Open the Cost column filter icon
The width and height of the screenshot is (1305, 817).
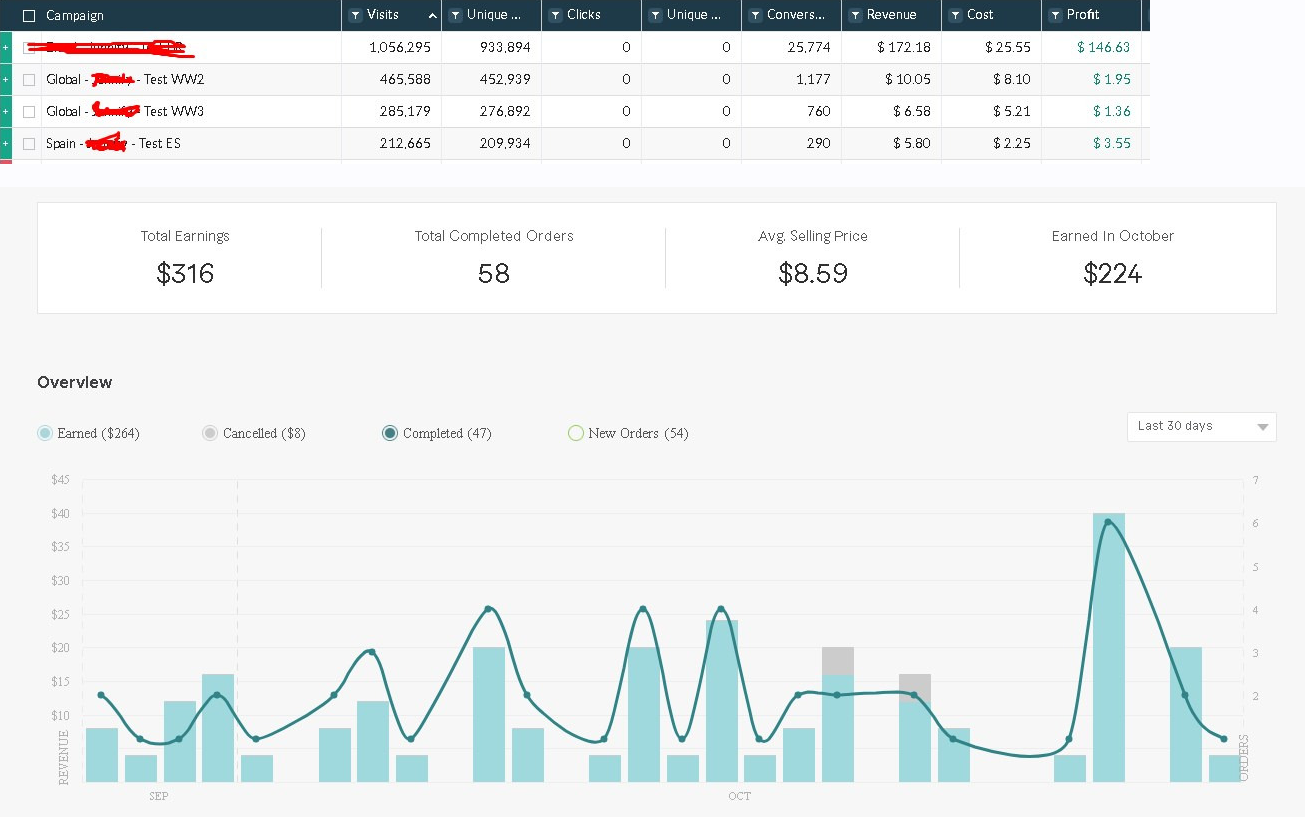(955, 15)
